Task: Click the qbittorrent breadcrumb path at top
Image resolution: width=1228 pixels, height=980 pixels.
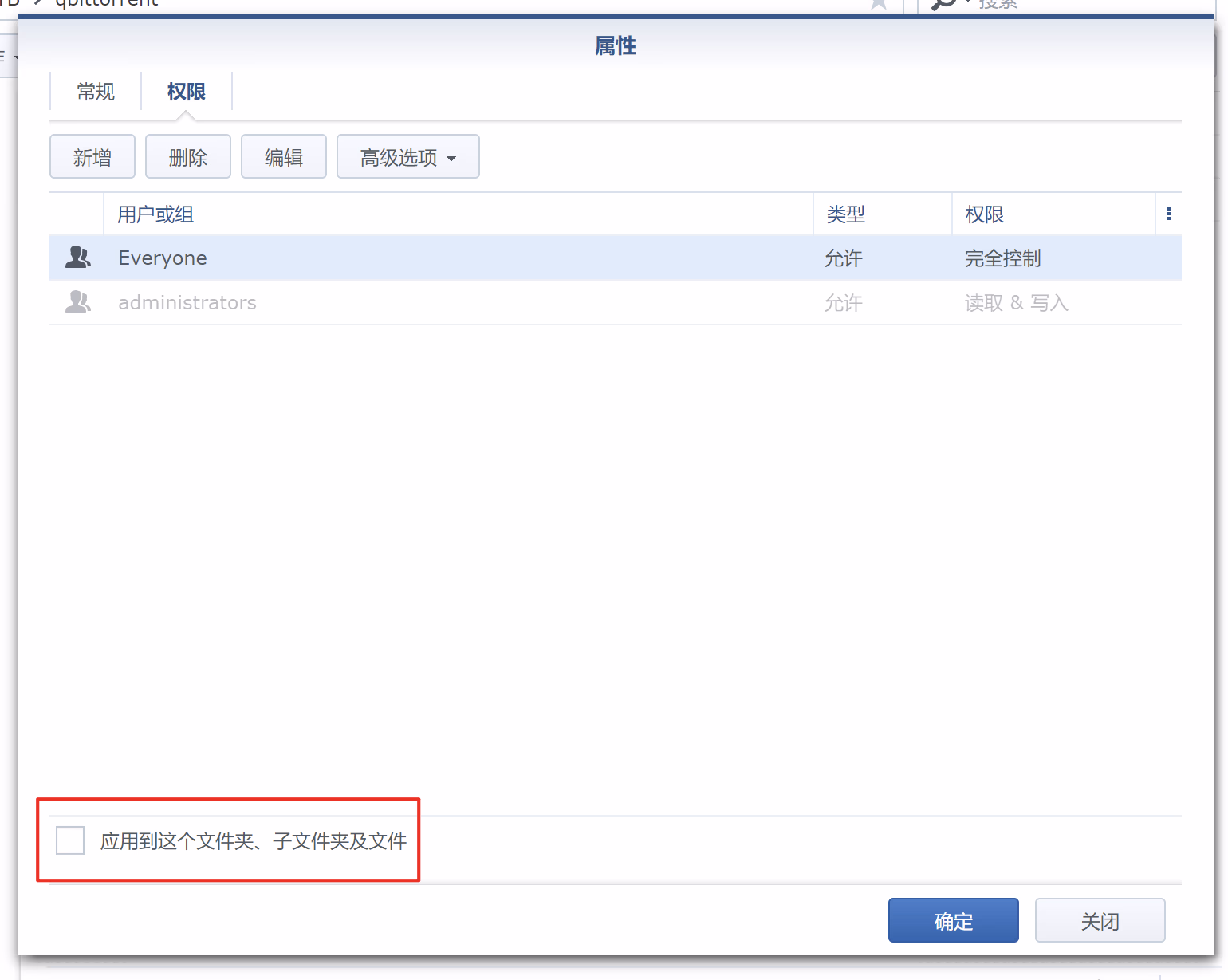Action: click(x=106, y=4)
